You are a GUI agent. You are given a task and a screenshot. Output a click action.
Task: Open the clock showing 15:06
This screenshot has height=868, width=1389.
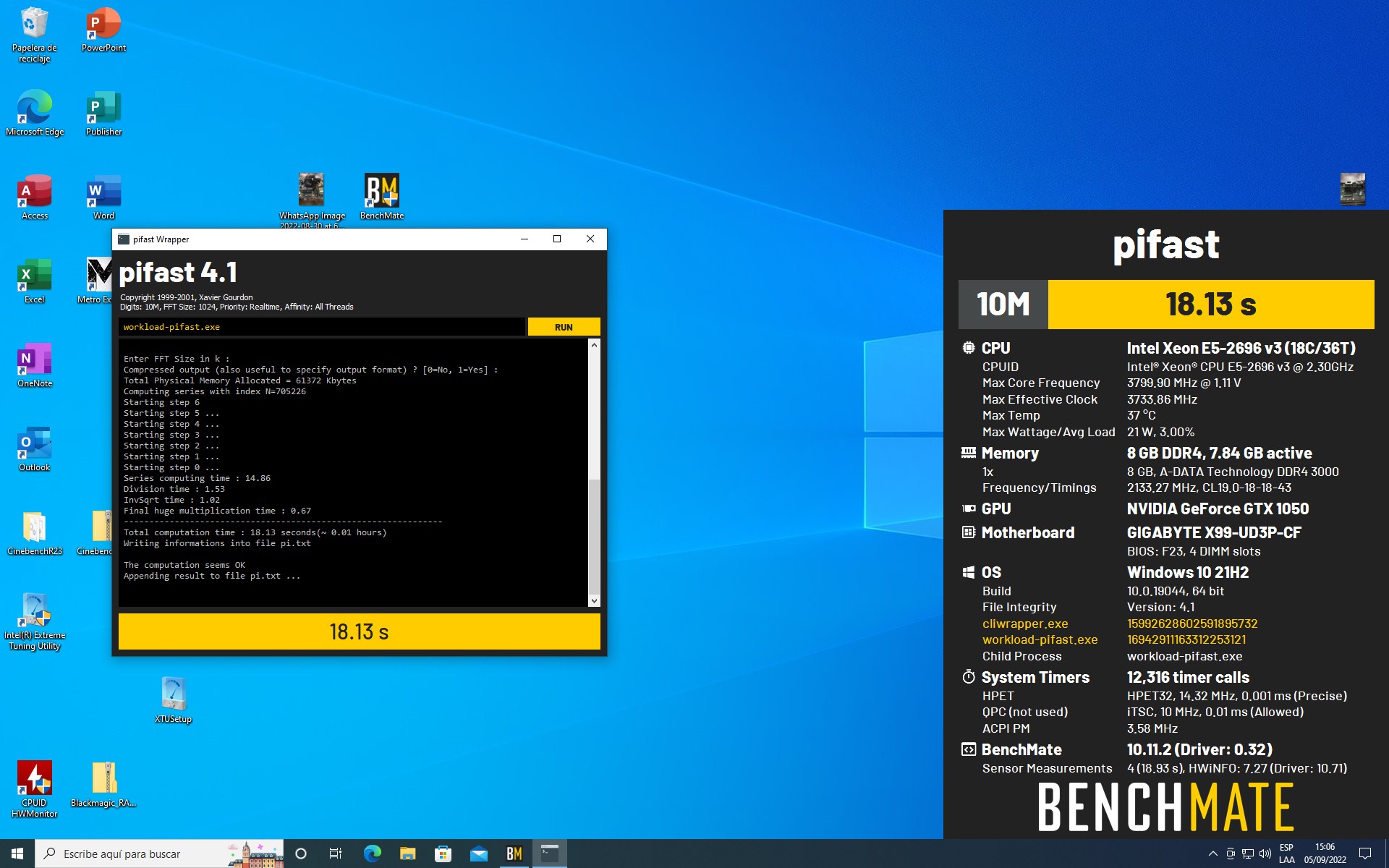(1325, 854)
